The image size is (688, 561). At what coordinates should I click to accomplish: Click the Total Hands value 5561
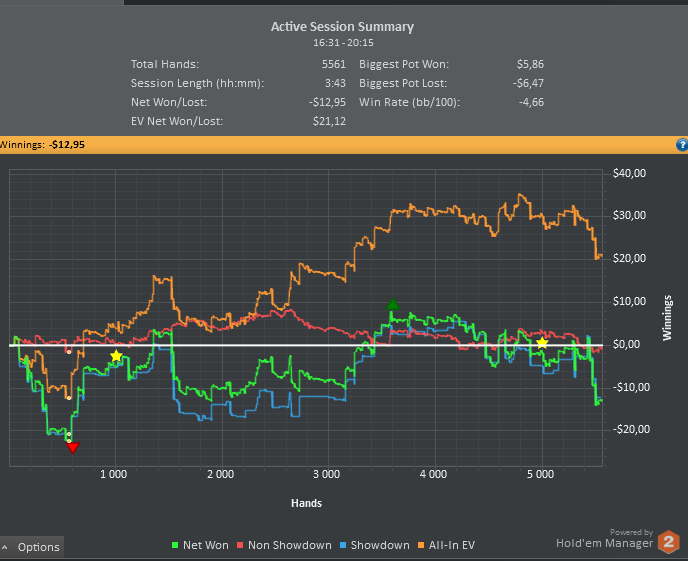click(x=331, y=64)
